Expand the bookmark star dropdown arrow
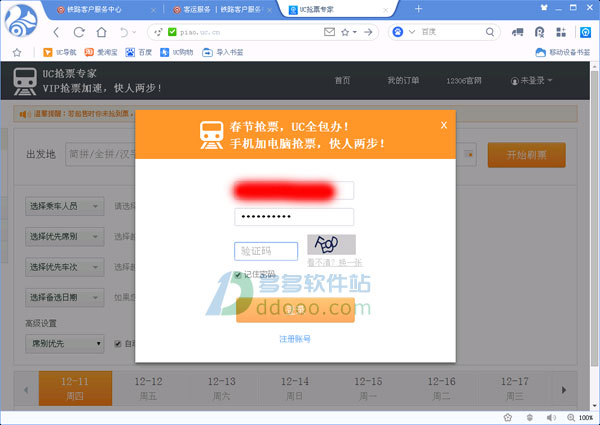This screenshot has width=600, height=425. (355, 33)
